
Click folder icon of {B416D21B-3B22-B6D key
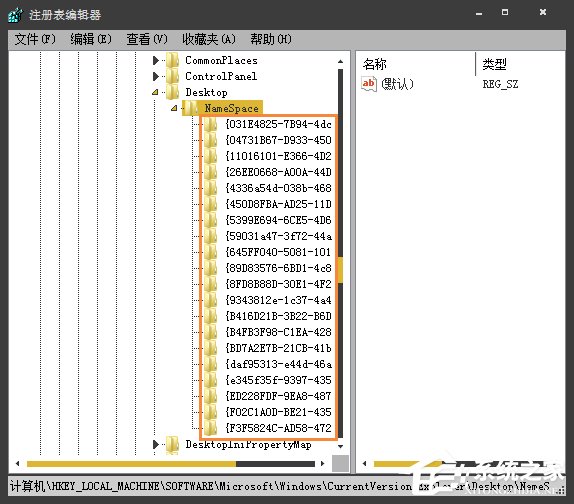[210, 316]
